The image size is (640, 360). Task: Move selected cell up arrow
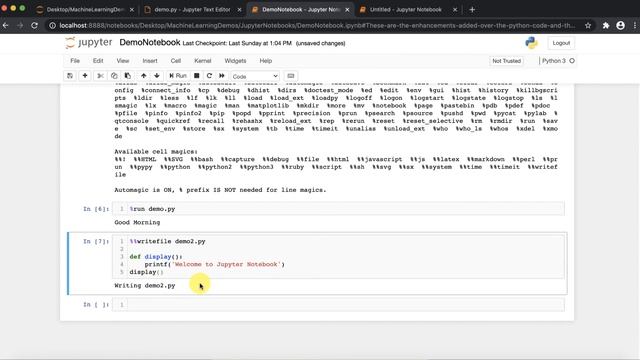(x=144, y=76)
